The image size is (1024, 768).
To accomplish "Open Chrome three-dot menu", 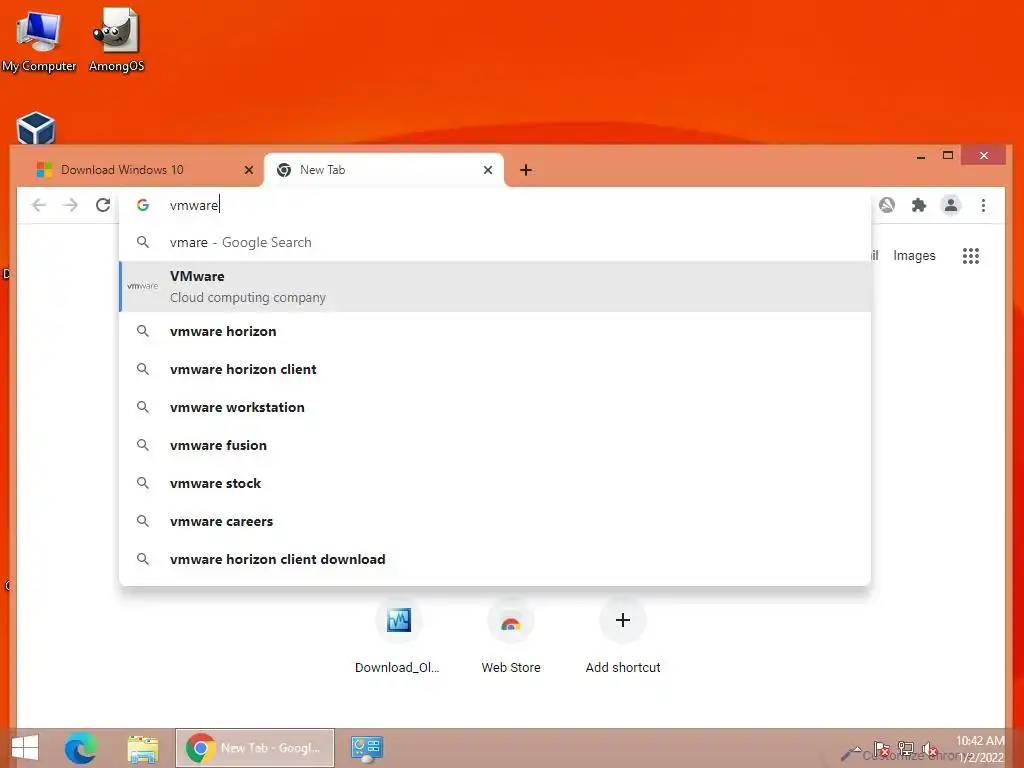I will (x=983, y=205).
